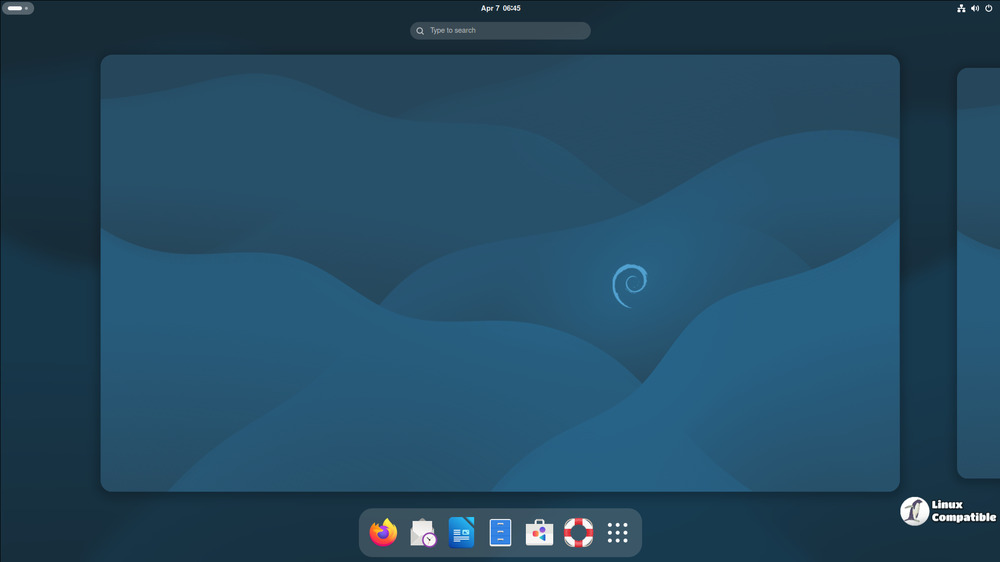Click the magnifier icon in the search box

pos(421,31)
